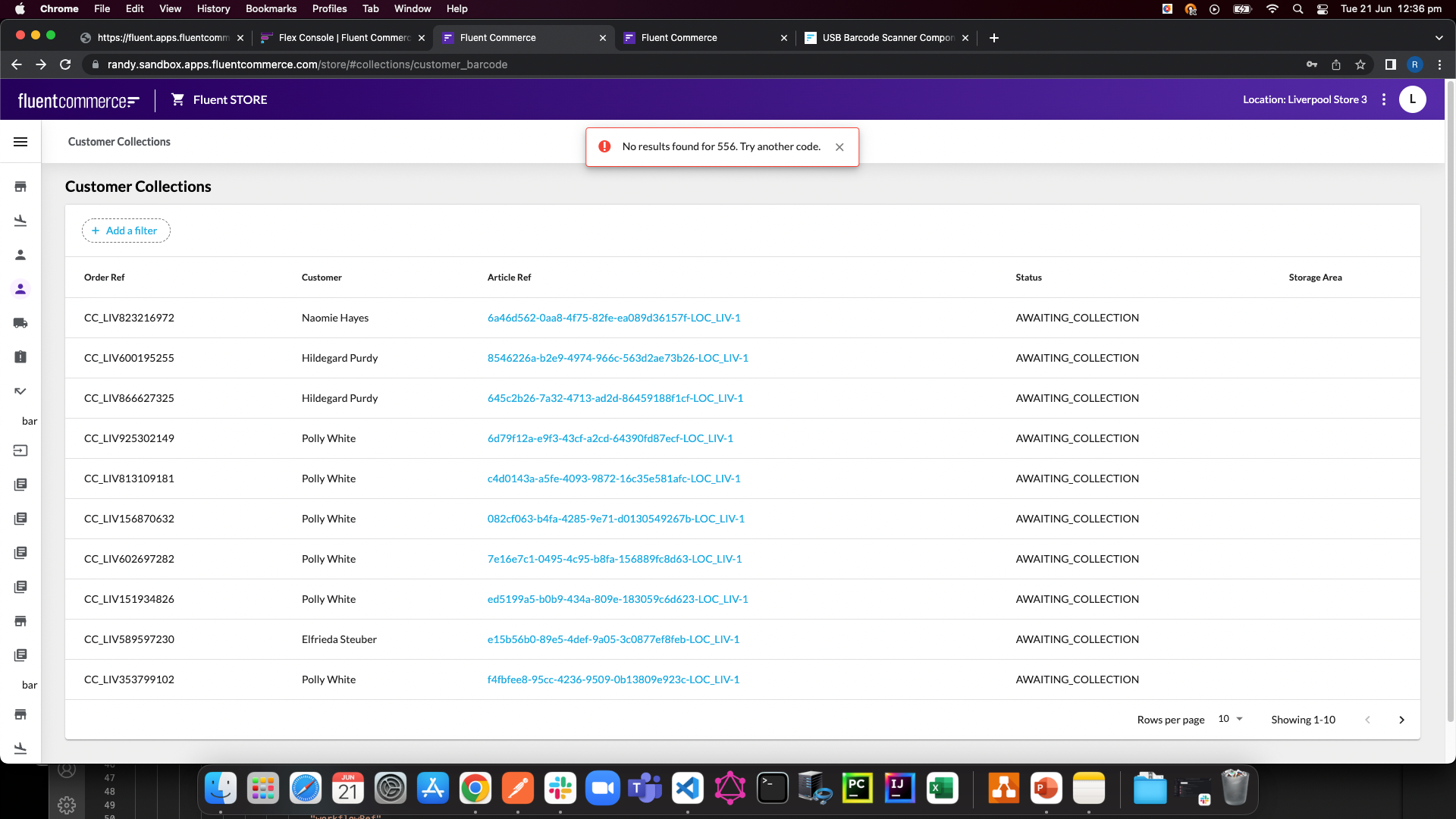Open article link for Elfrieda Steuber order

point(613,639)
